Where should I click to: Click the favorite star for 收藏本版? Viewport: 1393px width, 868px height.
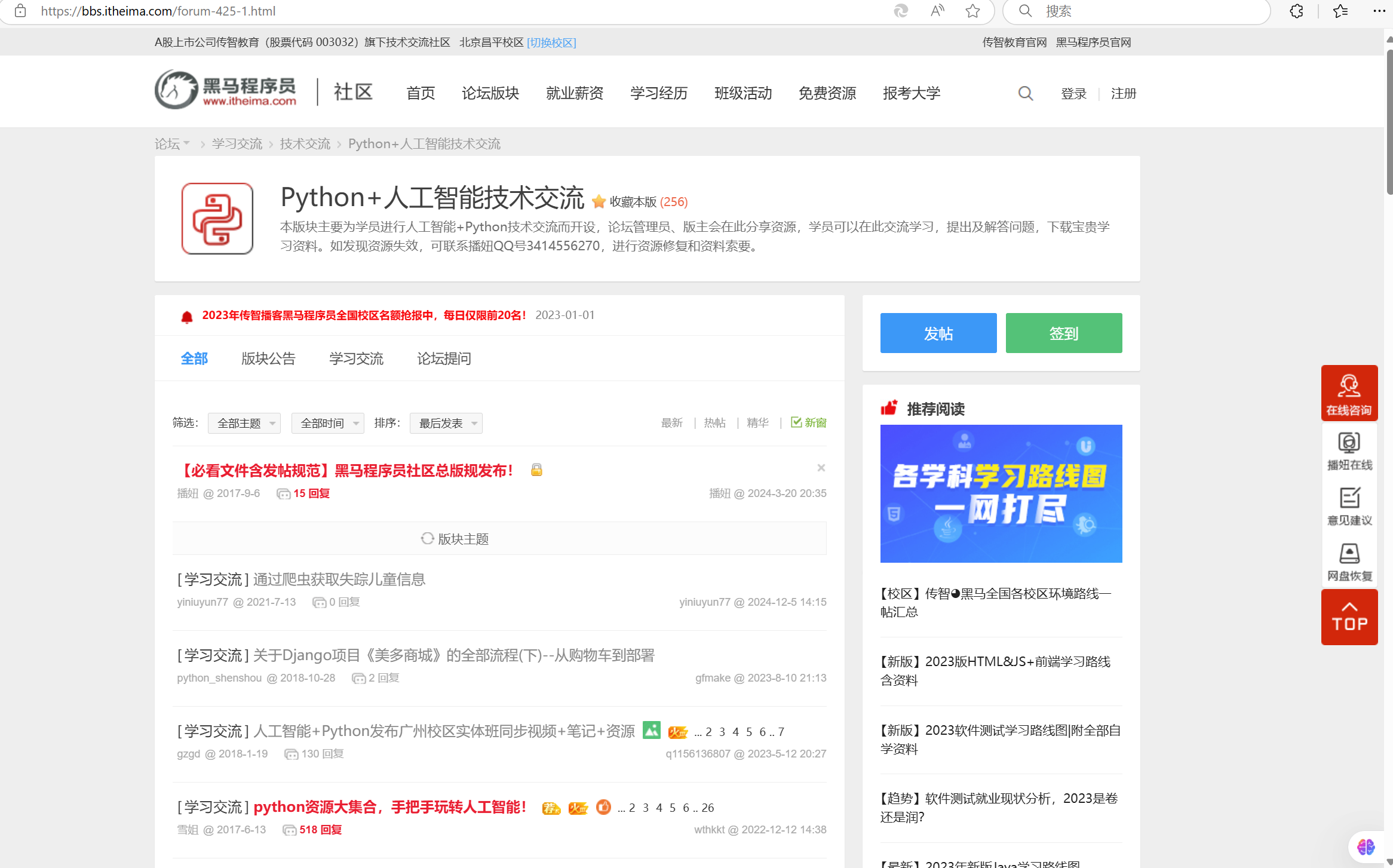[x=599, y=202]
